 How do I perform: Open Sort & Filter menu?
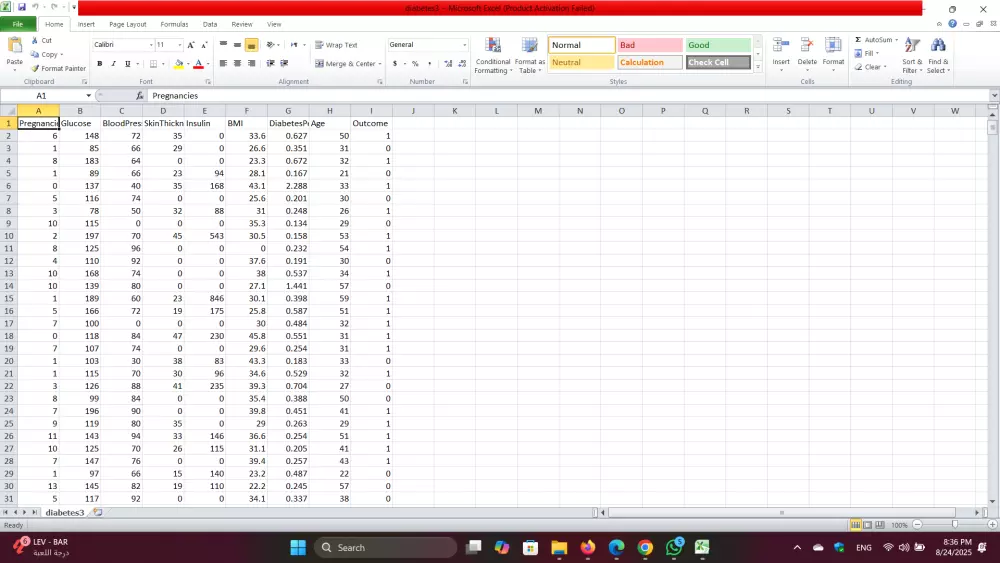click(x=912, y=55)
